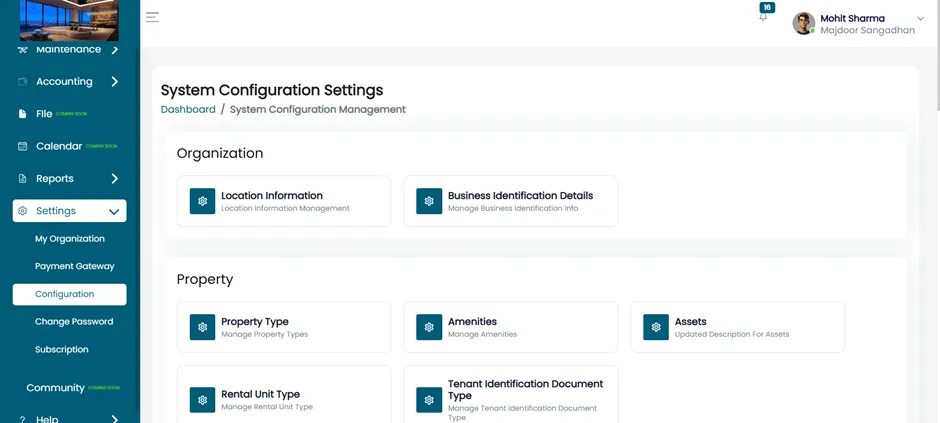Go to the Subscription settings page

[x=62, y=349]
